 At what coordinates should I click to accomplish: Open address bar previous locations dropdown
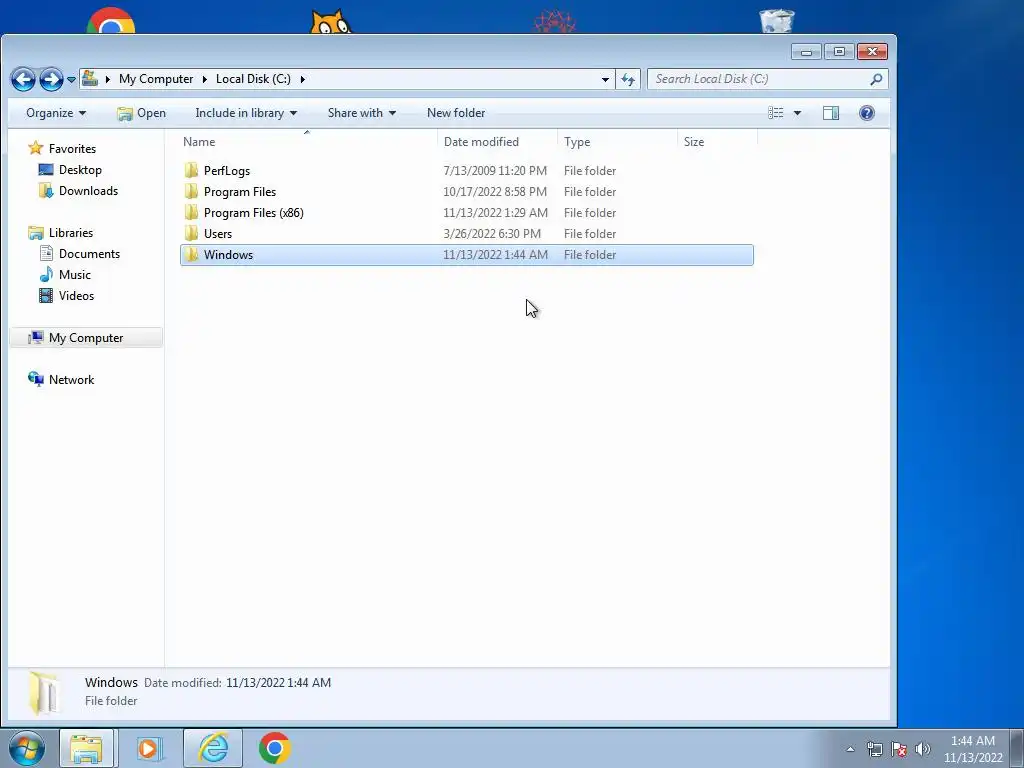click(x=605, y=79)
